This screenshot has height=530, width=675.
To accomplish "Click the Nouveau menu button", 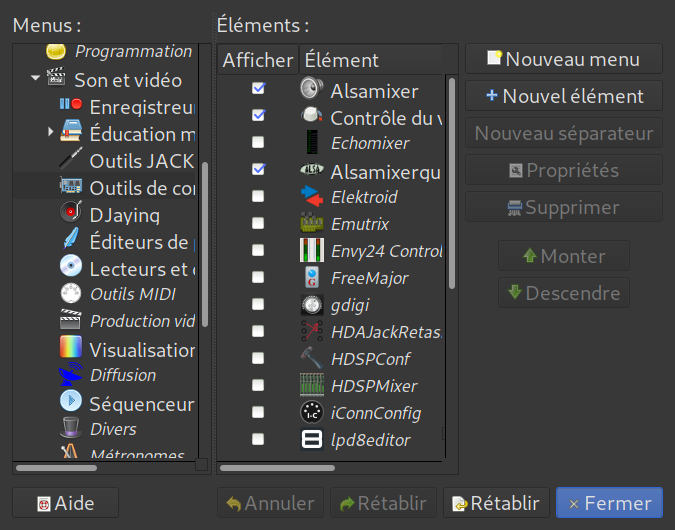I will (563, 59).
